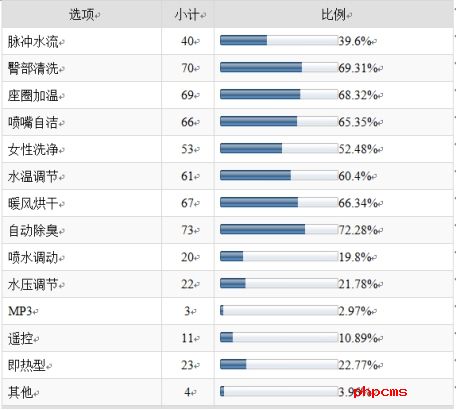The width and height of the screenshot is (456, 410).
Task: Select the 喷水调动 option label
Action: click(33, 258)
